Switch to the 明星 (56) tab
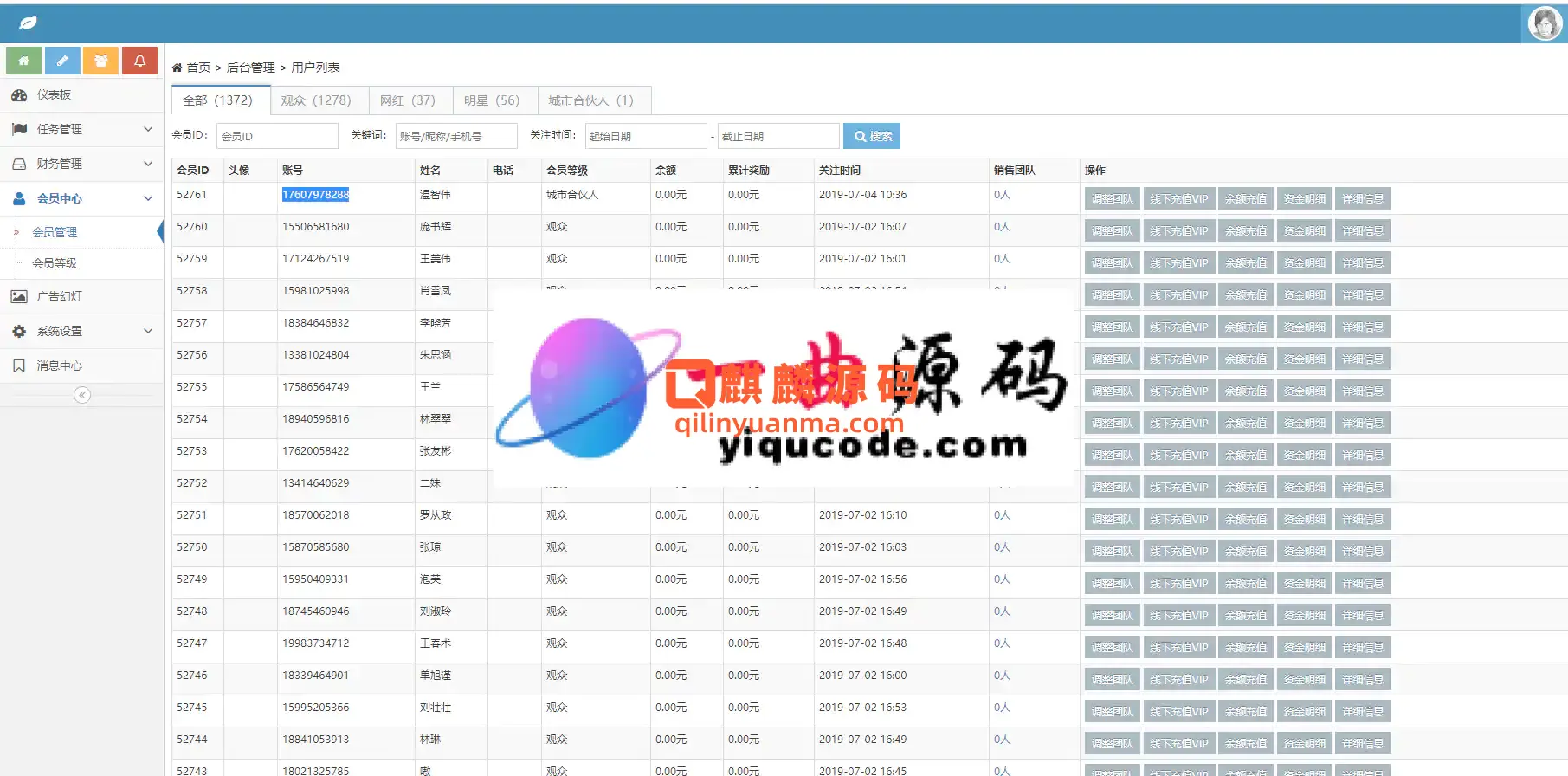 click(495, 100)
